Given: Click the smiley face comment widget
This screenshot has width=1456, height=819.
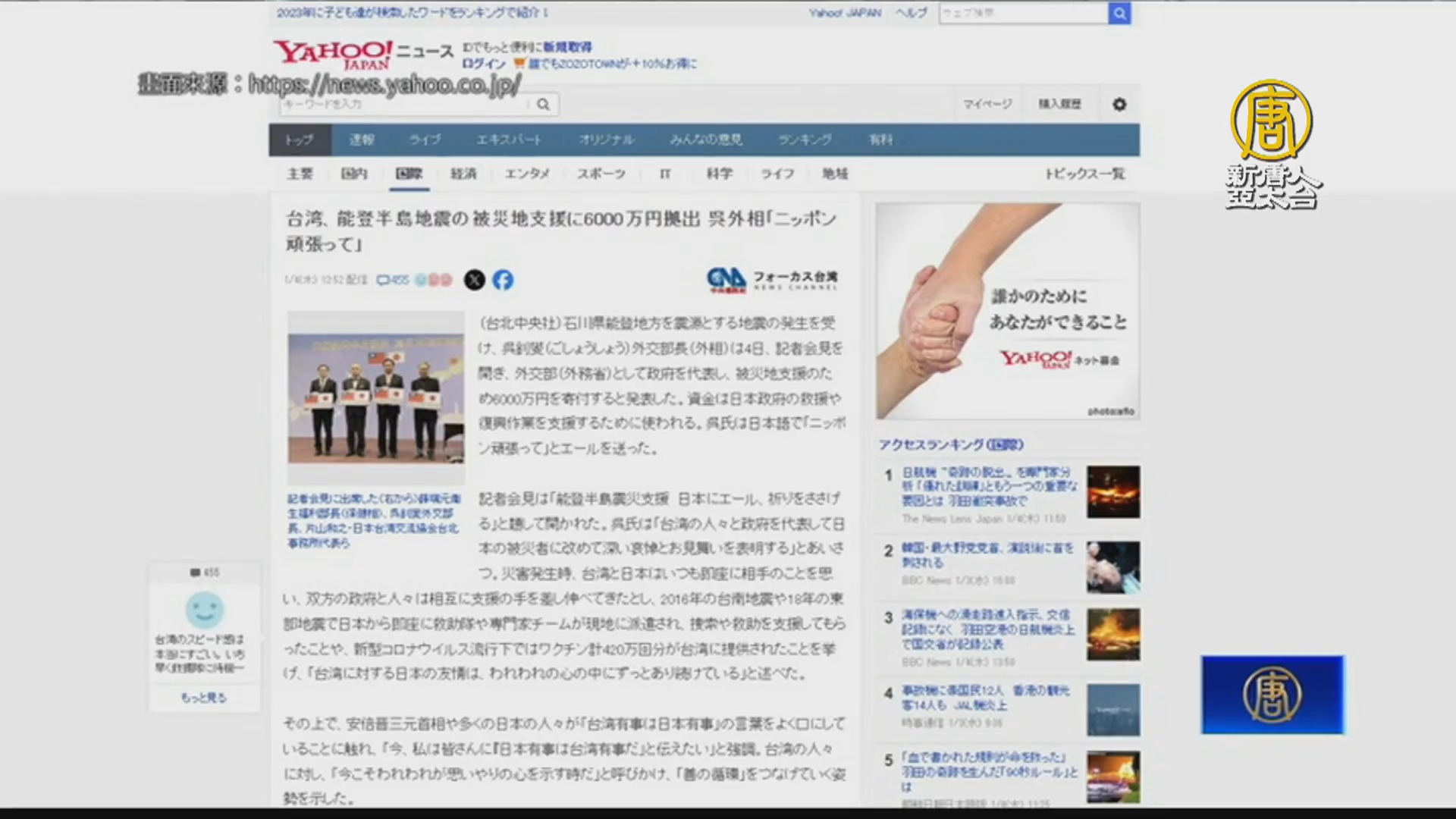Looking at the screenshot, I should (x=204, y=609).
